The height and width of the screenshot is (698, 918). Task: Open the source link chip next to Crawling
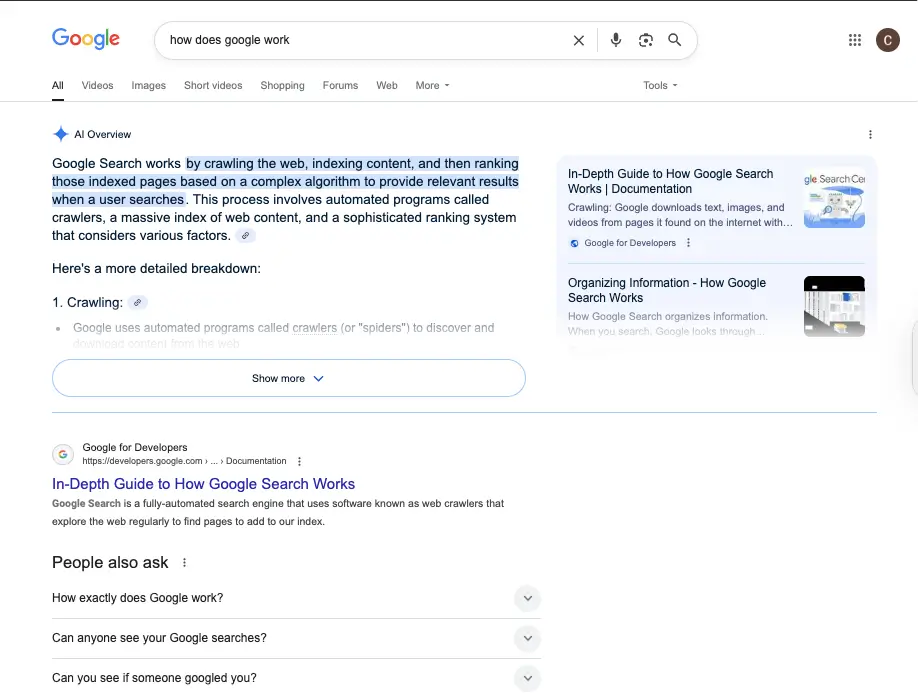pos(138,303)
